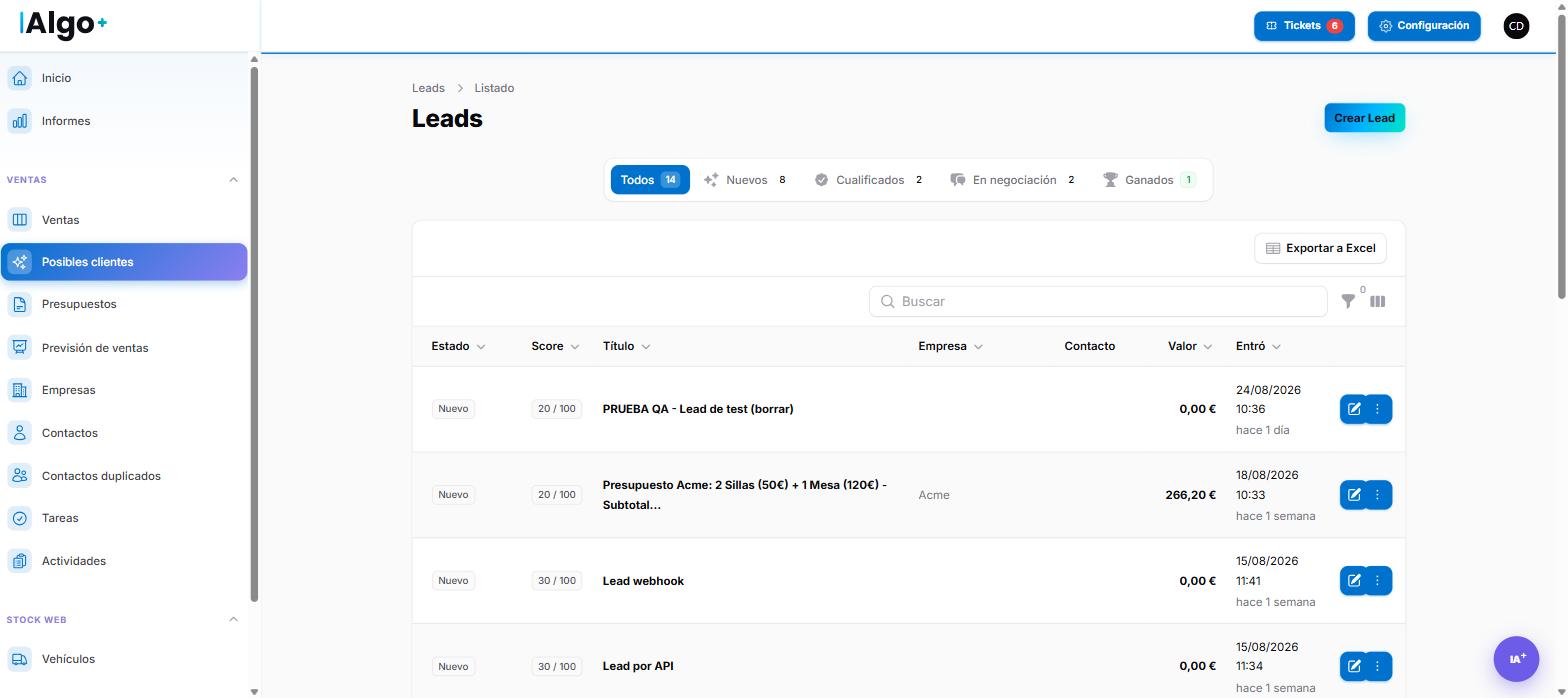
Task: Click the 'Lead por API' title
Action: tap(638, 666)
